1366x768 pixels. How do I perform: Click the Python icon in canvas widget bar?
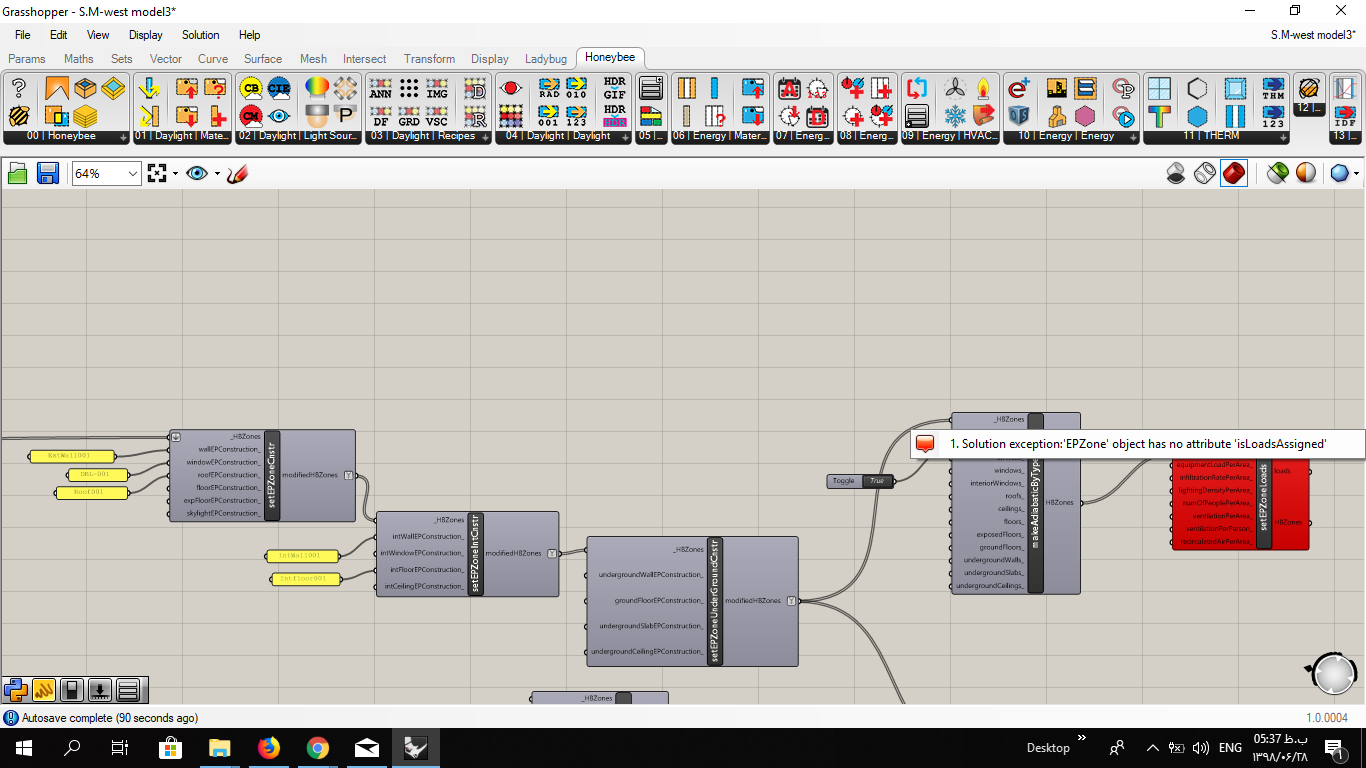(x=16, y=689)
